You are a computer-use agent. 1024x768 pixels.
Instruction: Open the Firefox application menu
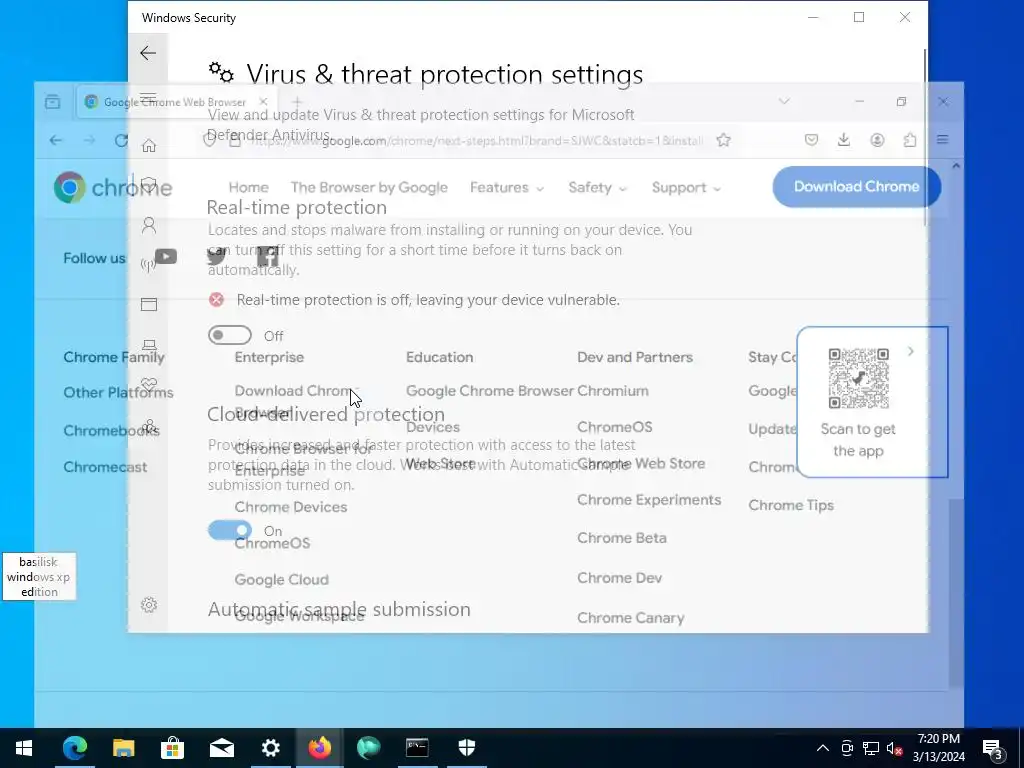pyautogui.click(x=942, y=140)
